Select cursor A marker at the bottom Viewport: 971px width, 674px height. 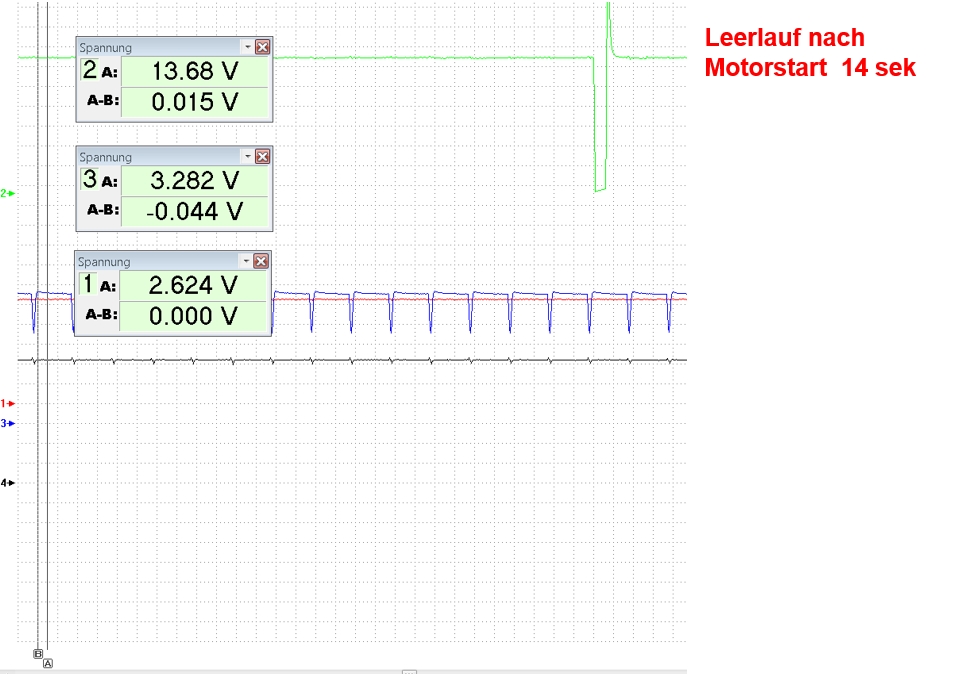pyautogui.click(x=48, y=663)
